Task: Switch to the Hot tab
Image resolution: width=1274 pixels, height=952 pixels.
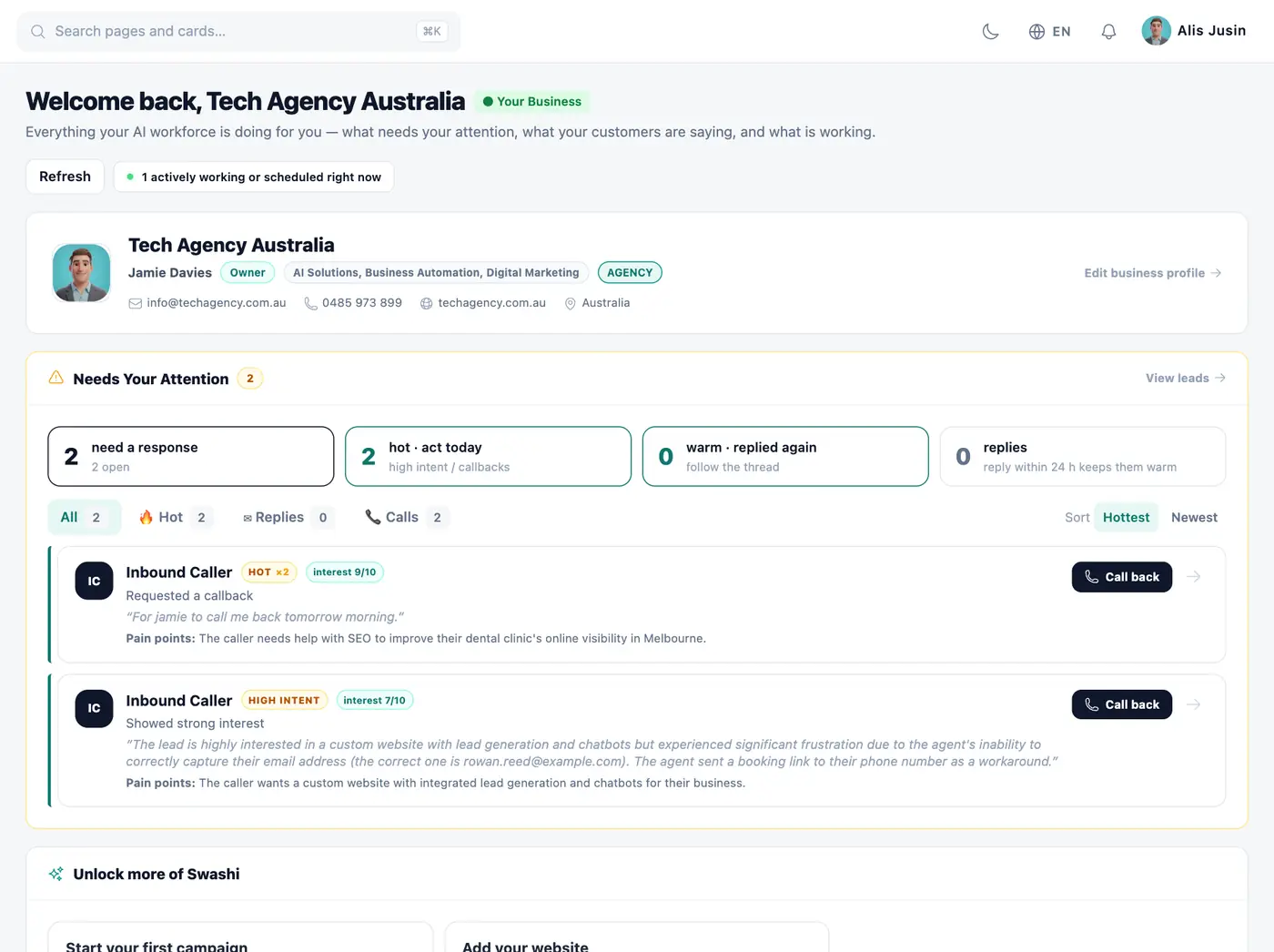Action: [176, 517]
